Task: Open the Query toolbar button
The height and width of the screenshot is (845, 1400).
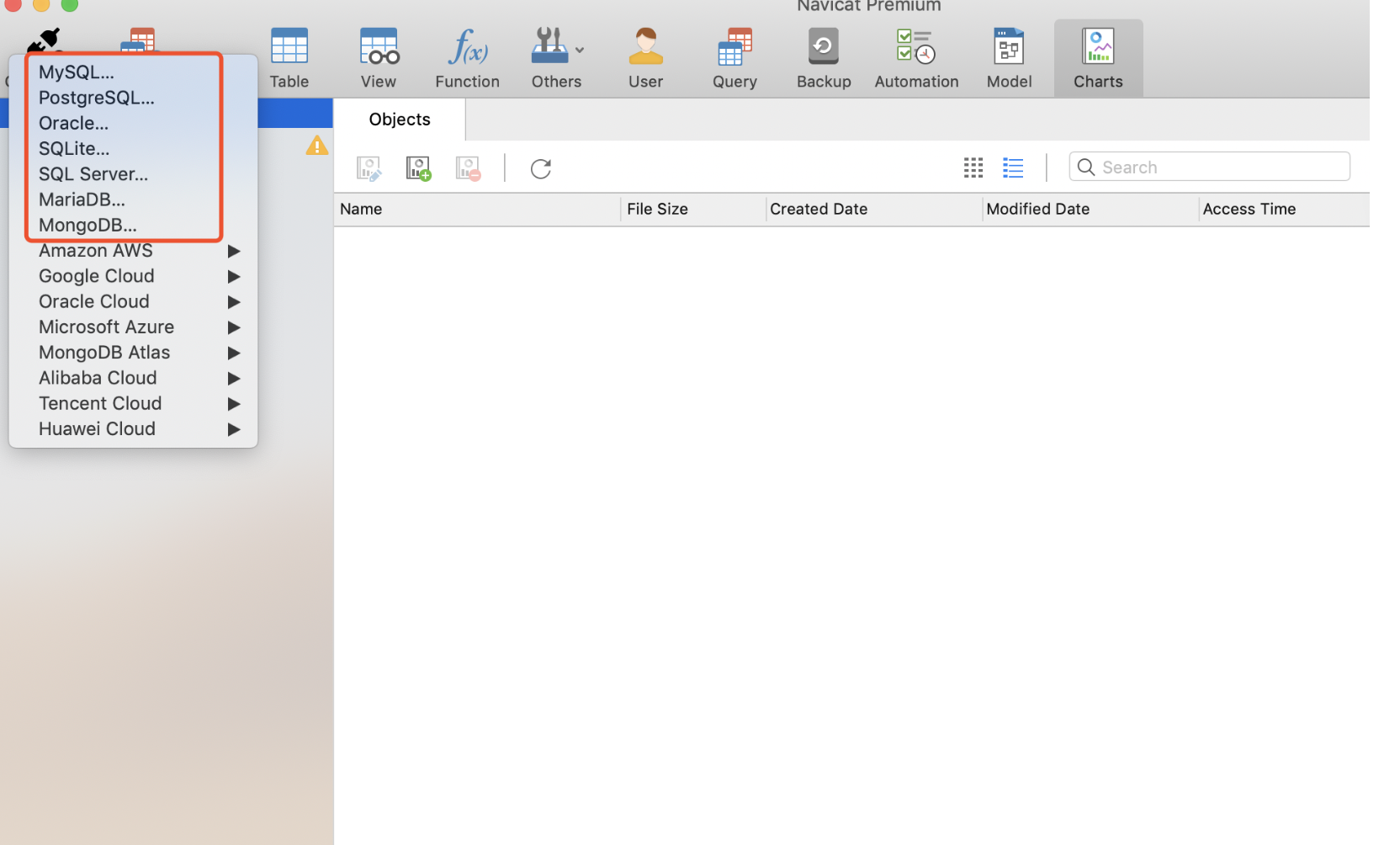Action: click(734, 58)
